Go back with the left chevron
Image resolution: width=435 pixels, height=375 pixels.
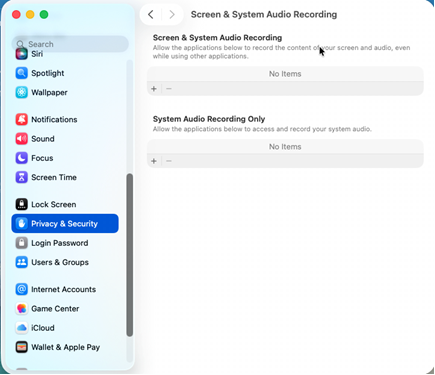pyautogui.click(x=151, y=14)
